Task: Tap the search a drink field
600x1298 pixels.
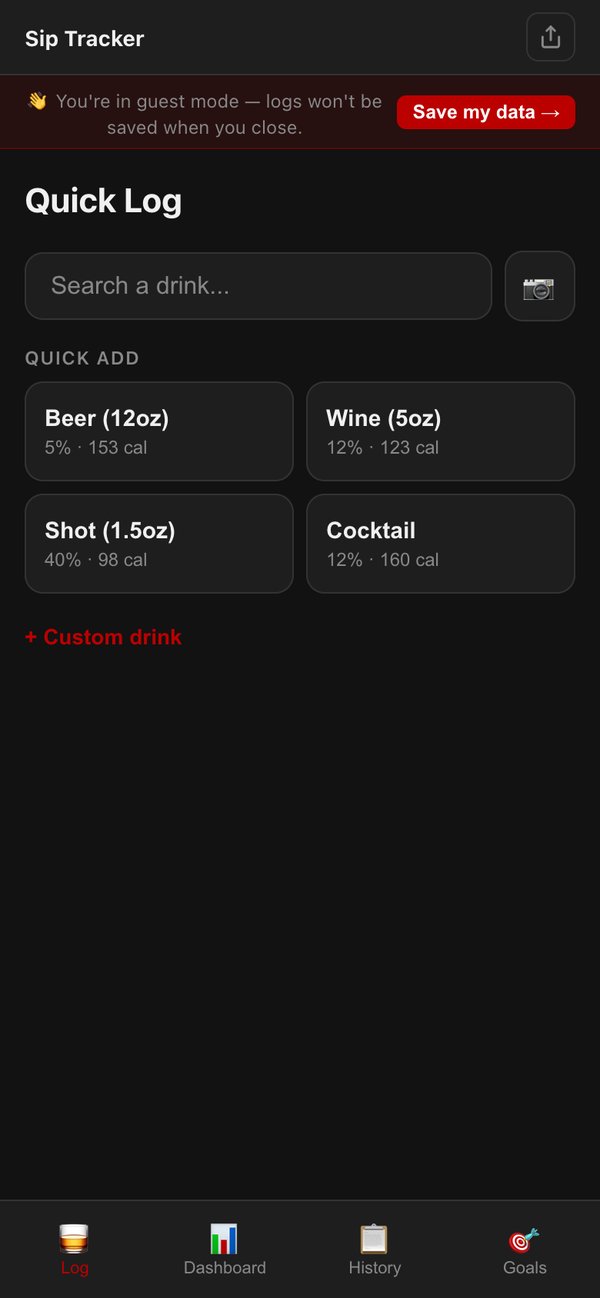Action: point(258,286)
